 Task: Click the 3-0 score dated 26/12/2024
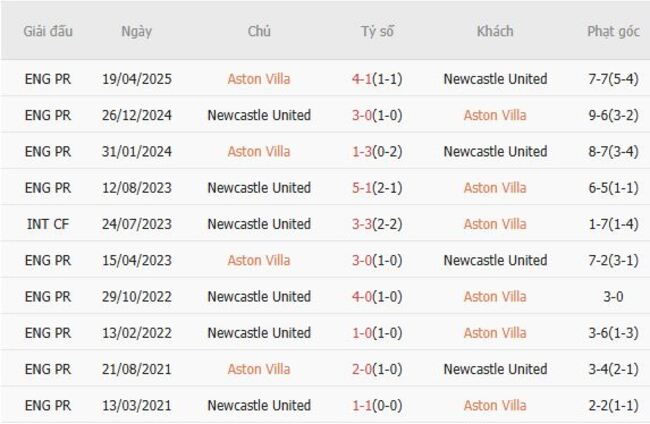(x=365, y=115)
